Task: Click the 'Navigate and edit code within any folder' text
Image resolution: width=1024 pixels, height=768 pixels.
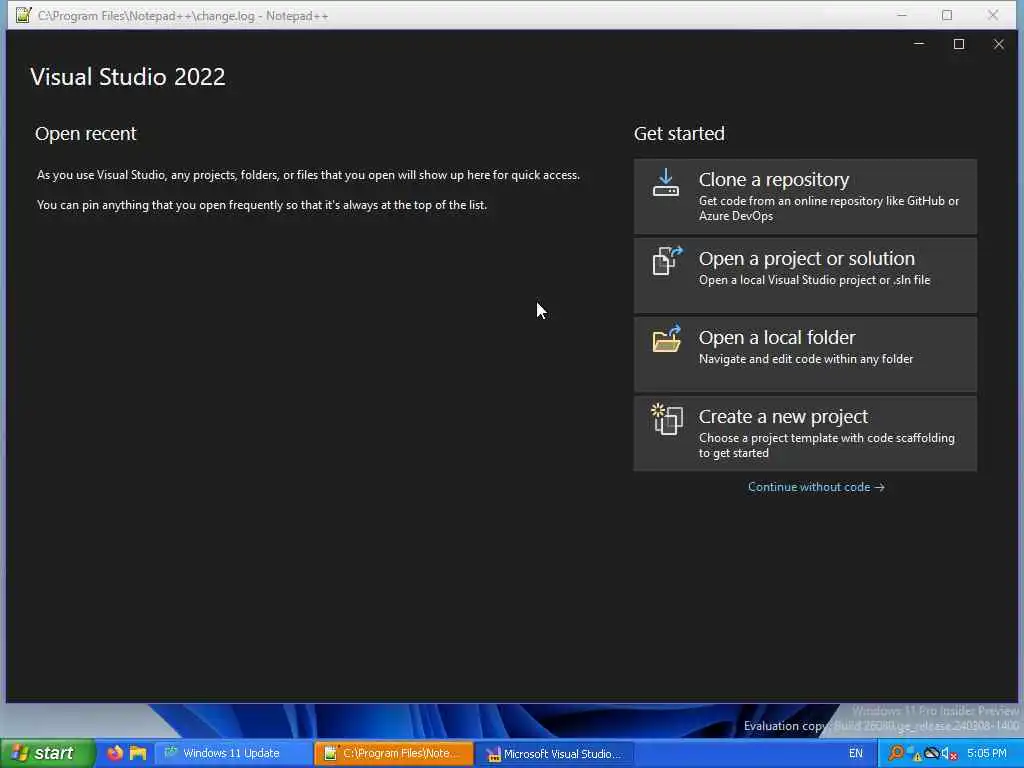Action: tap(806, 359)
